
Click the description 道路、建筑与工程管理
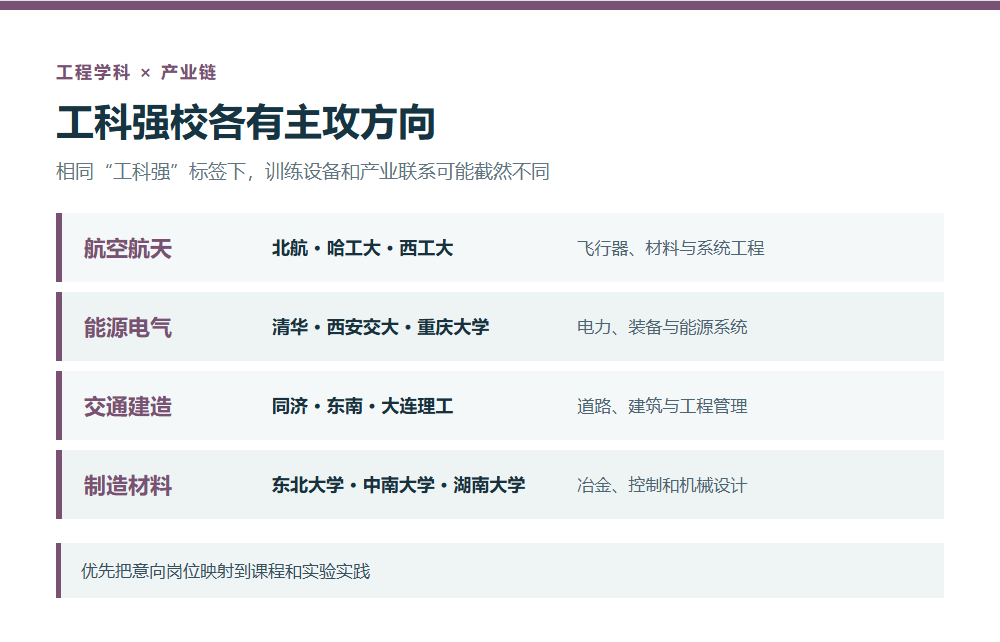tap(662, 406)
